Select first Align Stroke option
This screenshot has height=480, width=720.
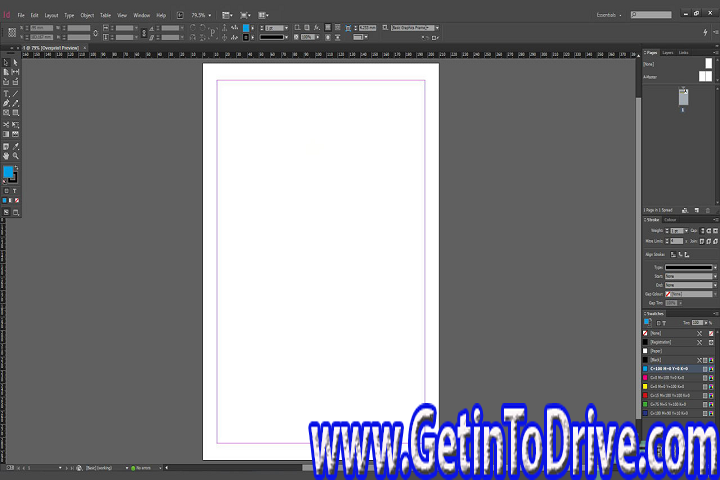click(x=673, y=254)
